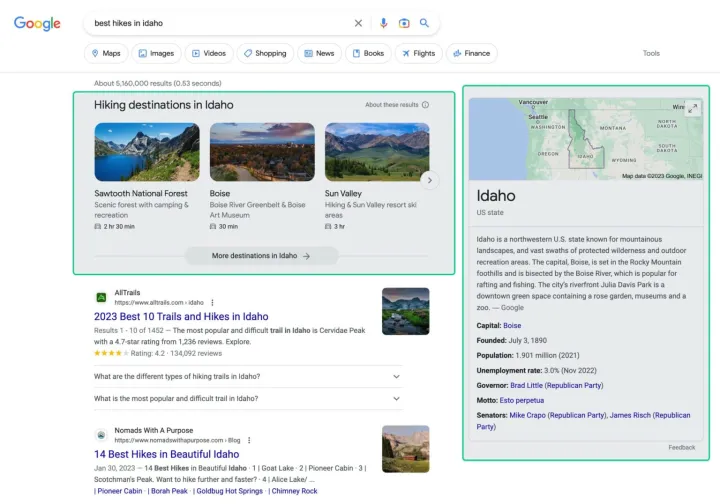Open three-dot menu next to nomadswithapurpose URL
The width and height of the screenshot is (720, 504).
pyautogui.click(x=249, y=440)
